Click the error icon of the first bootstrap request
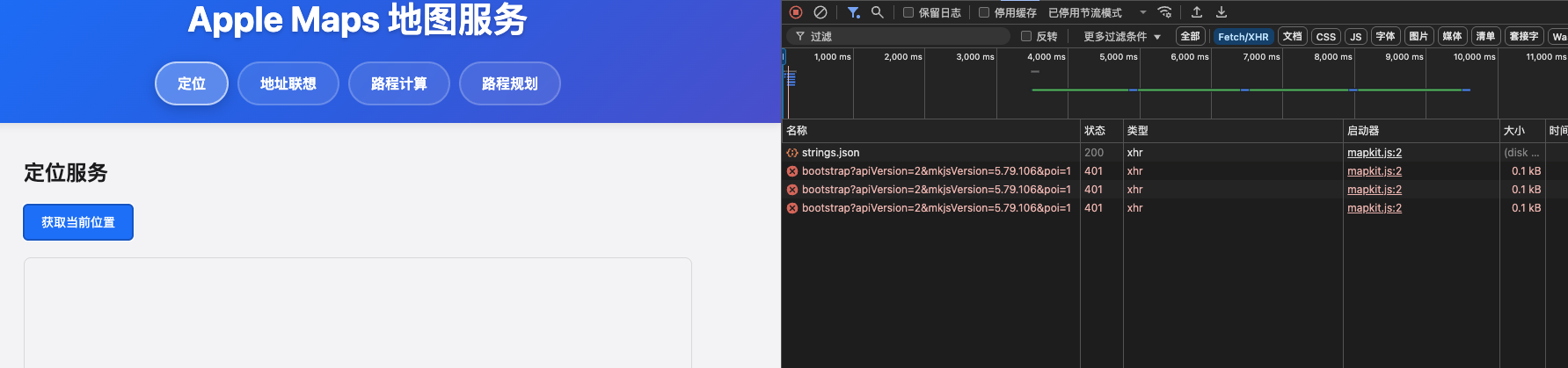Image resolution: width=1568 pixels, height=368 pixels. click(x=792, y=171)
